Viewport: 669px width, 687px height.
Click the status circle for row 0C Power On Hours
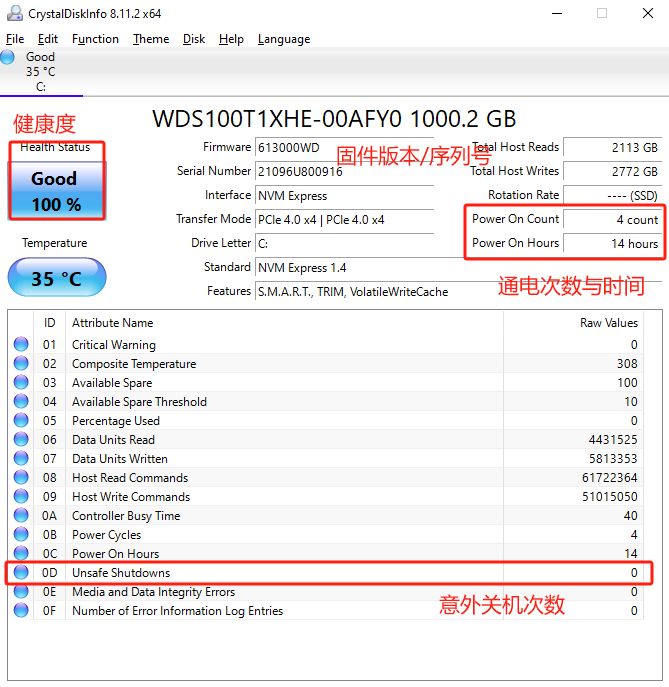pos(21,553)
